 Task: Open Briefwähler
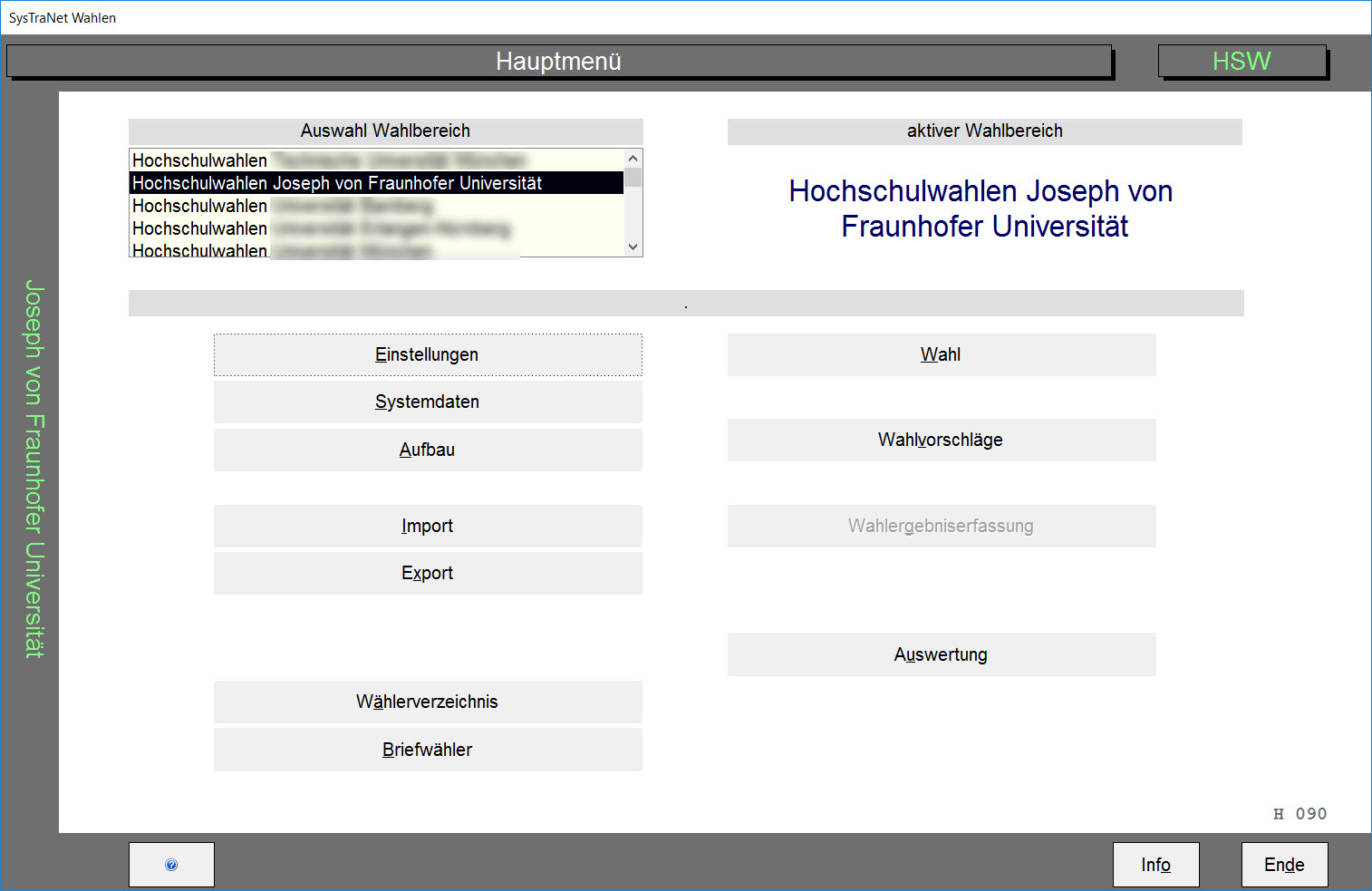(428, 750)
